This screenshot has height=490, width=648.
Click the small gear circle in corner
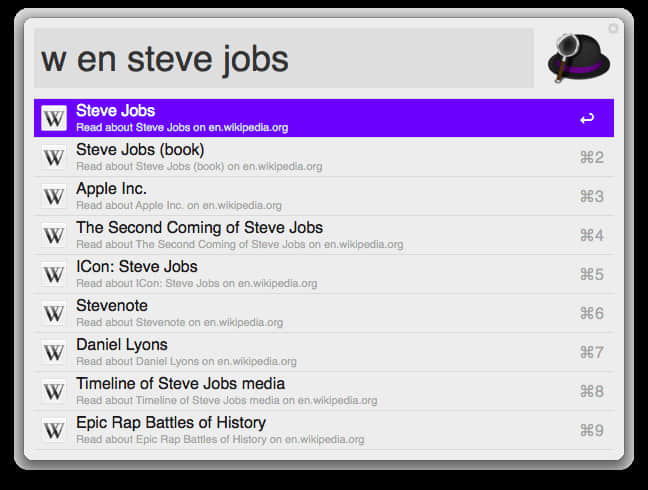[x=613, y=28]
